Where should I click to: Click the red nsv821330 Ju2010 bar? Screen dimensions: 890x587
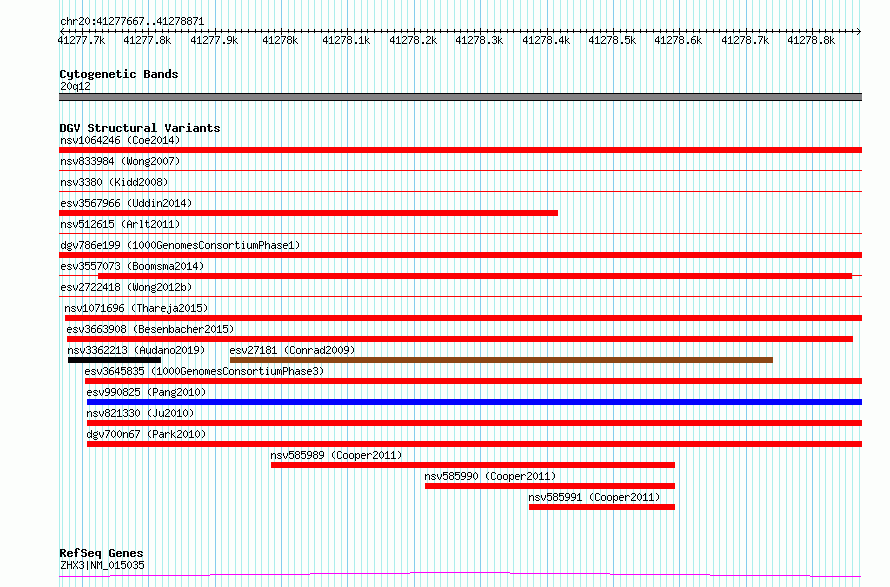pos(474,423)
